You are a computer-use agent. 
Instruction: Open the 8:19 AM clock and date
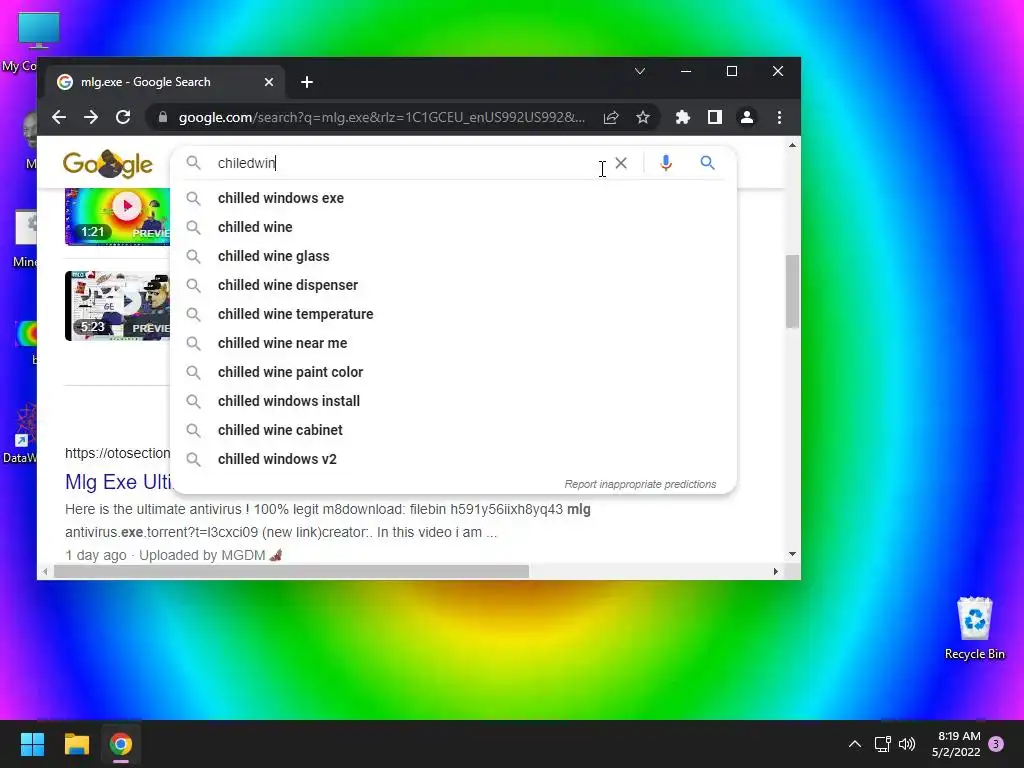click(956, 744)
